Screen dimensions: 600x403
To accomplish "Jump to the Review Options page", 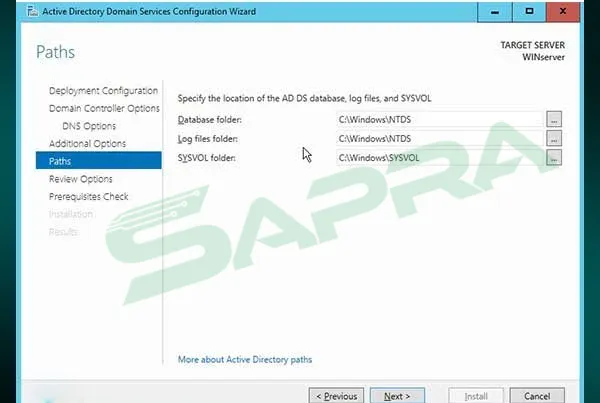I will (80, 179).
